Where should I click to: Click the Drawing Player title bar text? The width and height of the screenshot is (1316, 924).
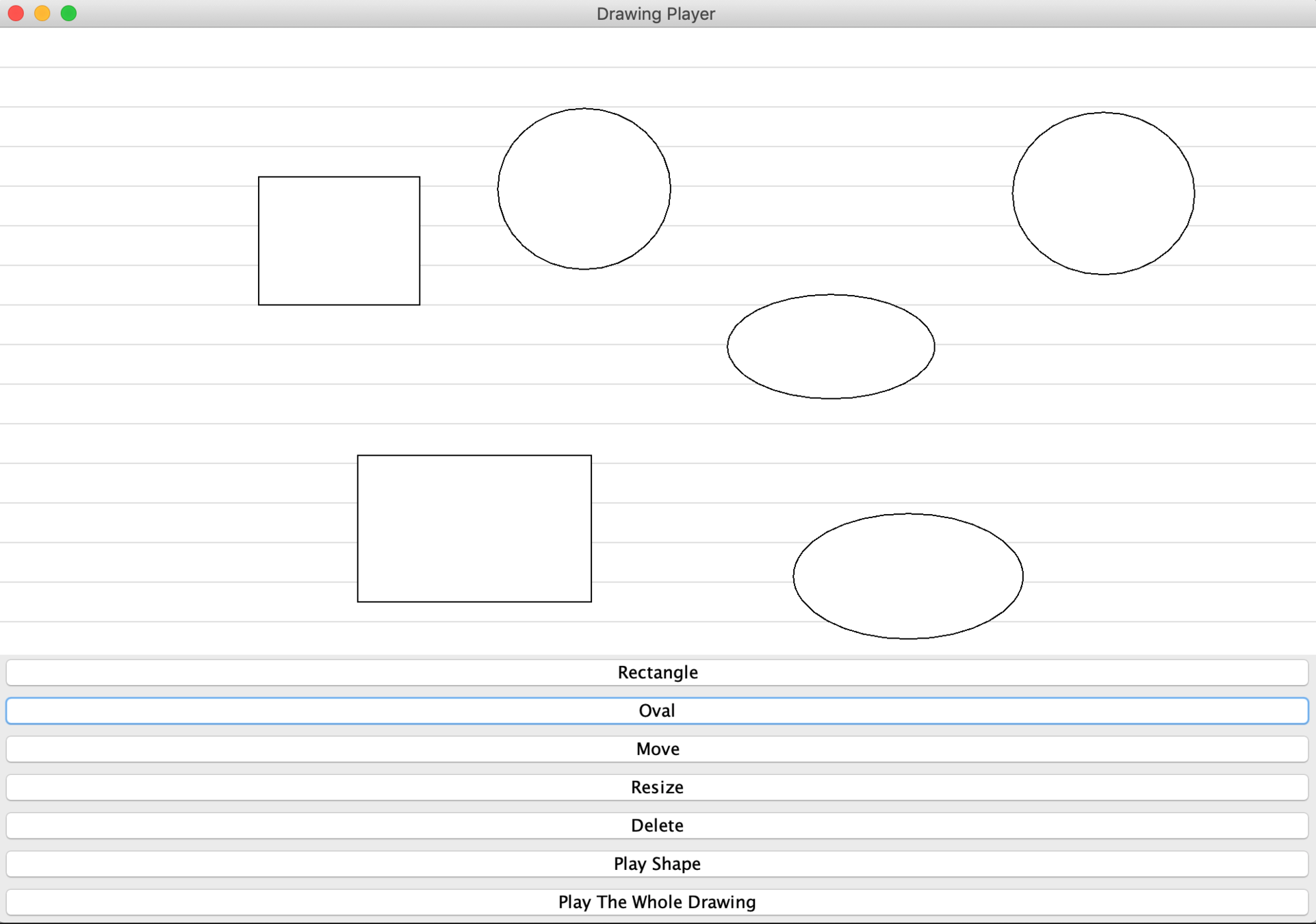[656, 14]
